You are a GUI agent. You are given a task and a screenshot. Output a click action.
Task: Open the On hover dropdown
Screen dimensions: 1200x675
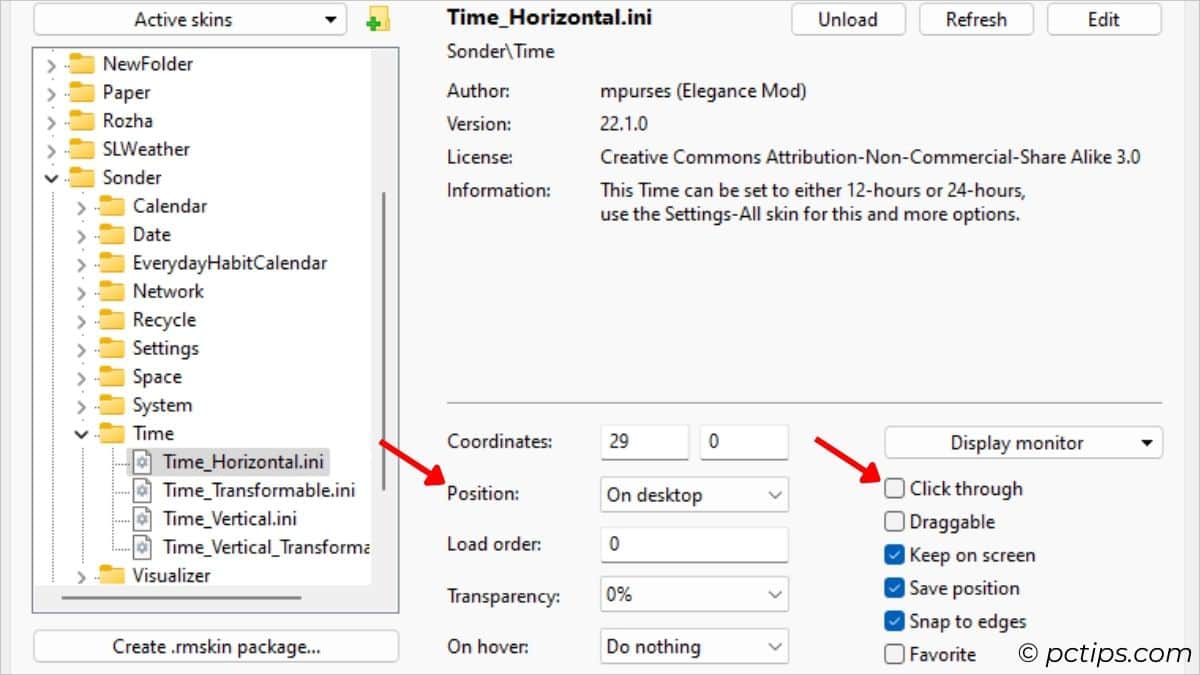(693, 646)
